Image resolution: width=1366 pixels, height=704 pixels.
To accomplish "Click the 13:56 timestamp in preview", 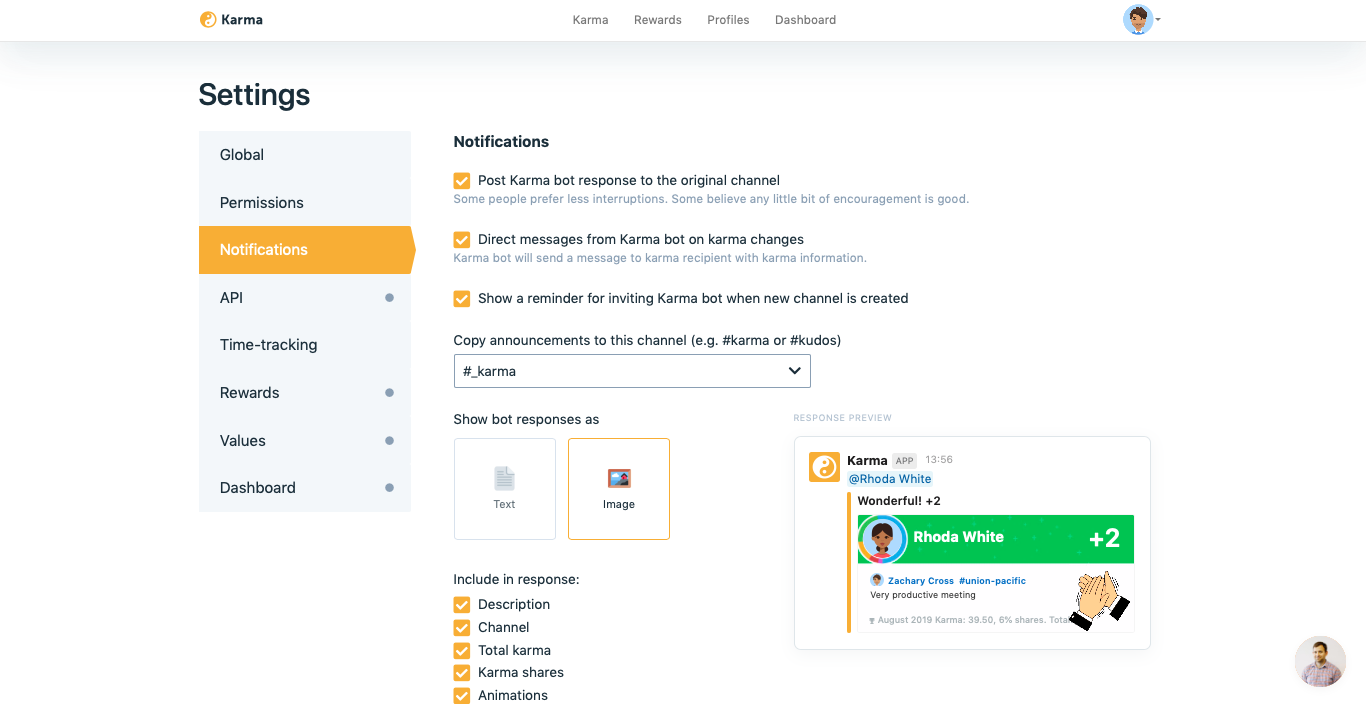I will click(939, 461).
